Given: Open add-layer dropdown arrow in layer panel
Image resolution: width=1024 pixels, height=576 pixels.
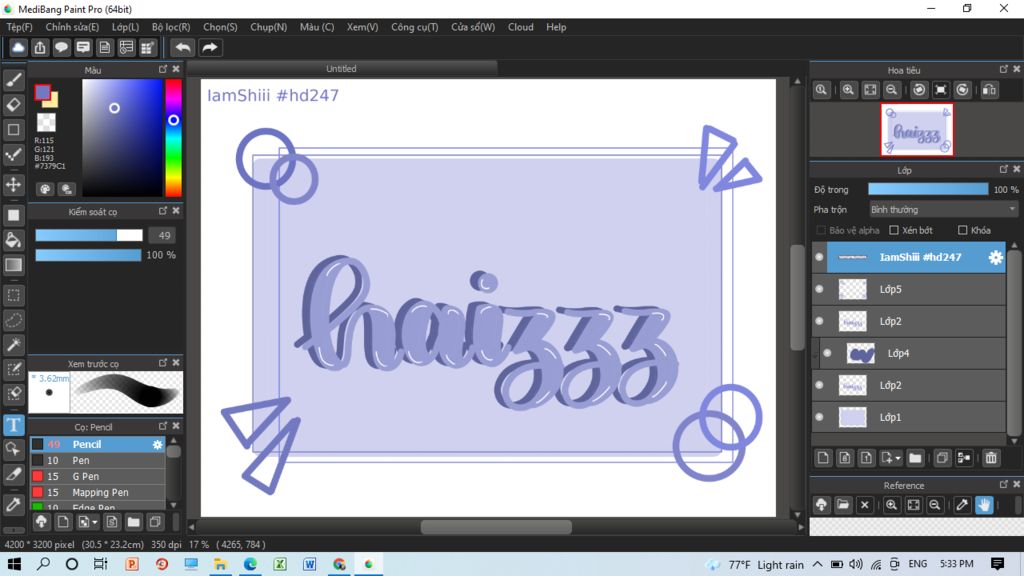Looking at the screenshot, I should pos(898,458).
